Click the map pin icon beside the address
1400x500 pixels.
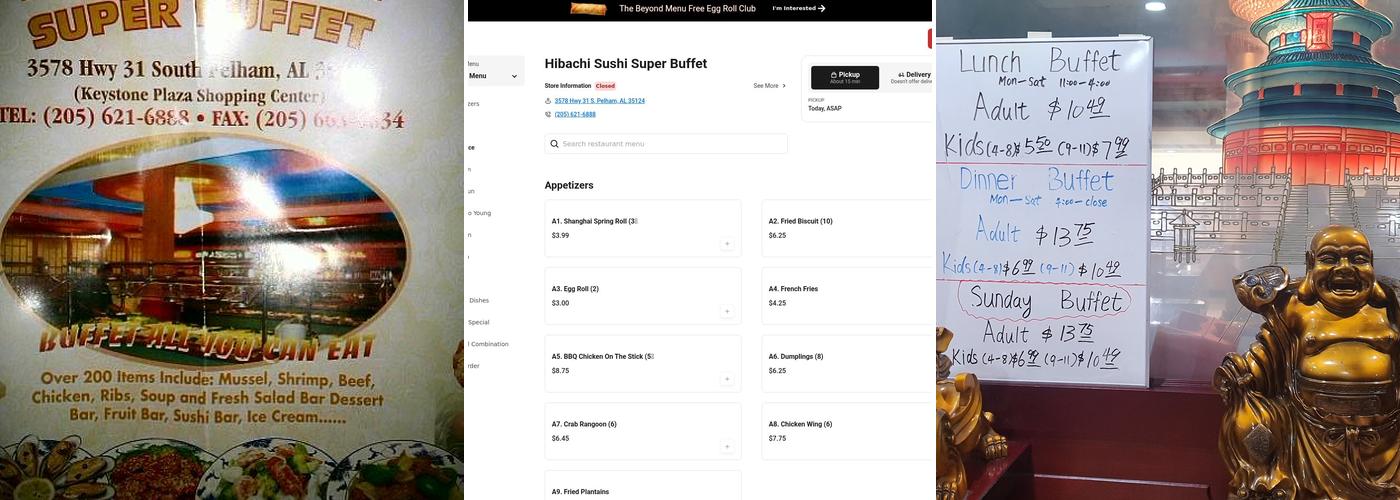pyautogui.click(x=548, y=101)
